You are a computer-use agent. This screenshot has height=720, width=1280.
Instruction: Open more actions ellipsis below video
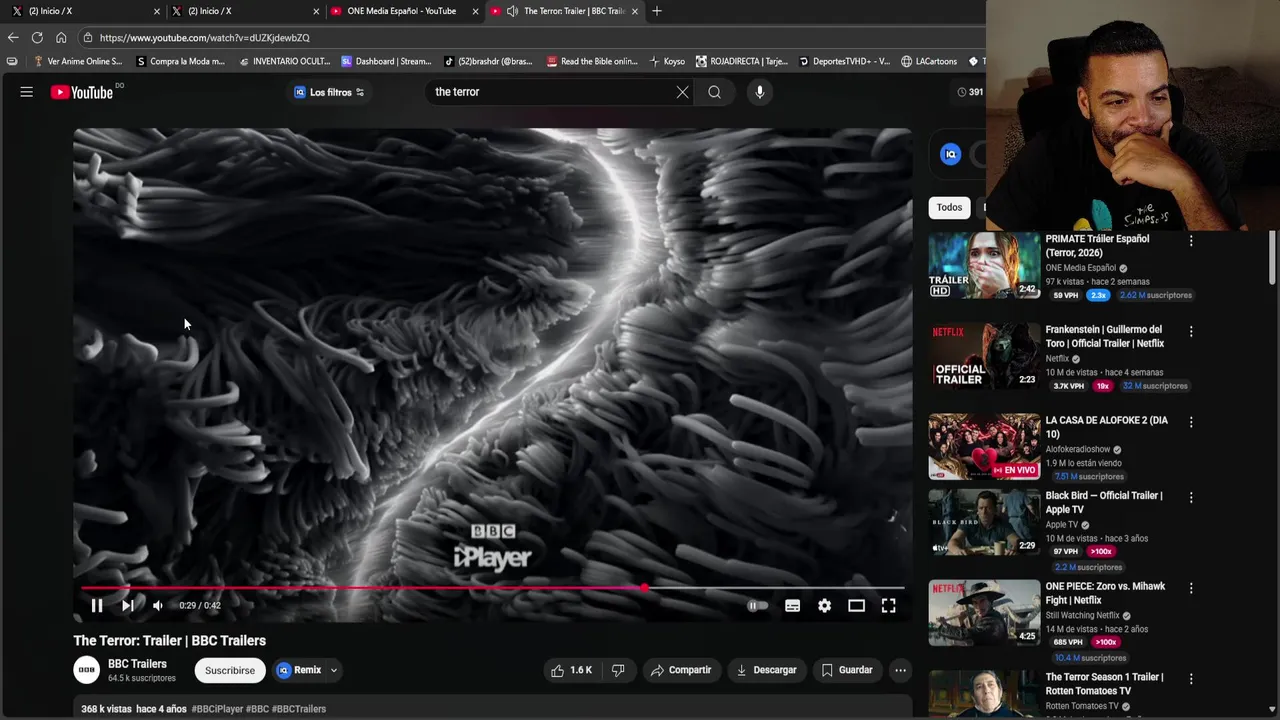pos(900,670)
